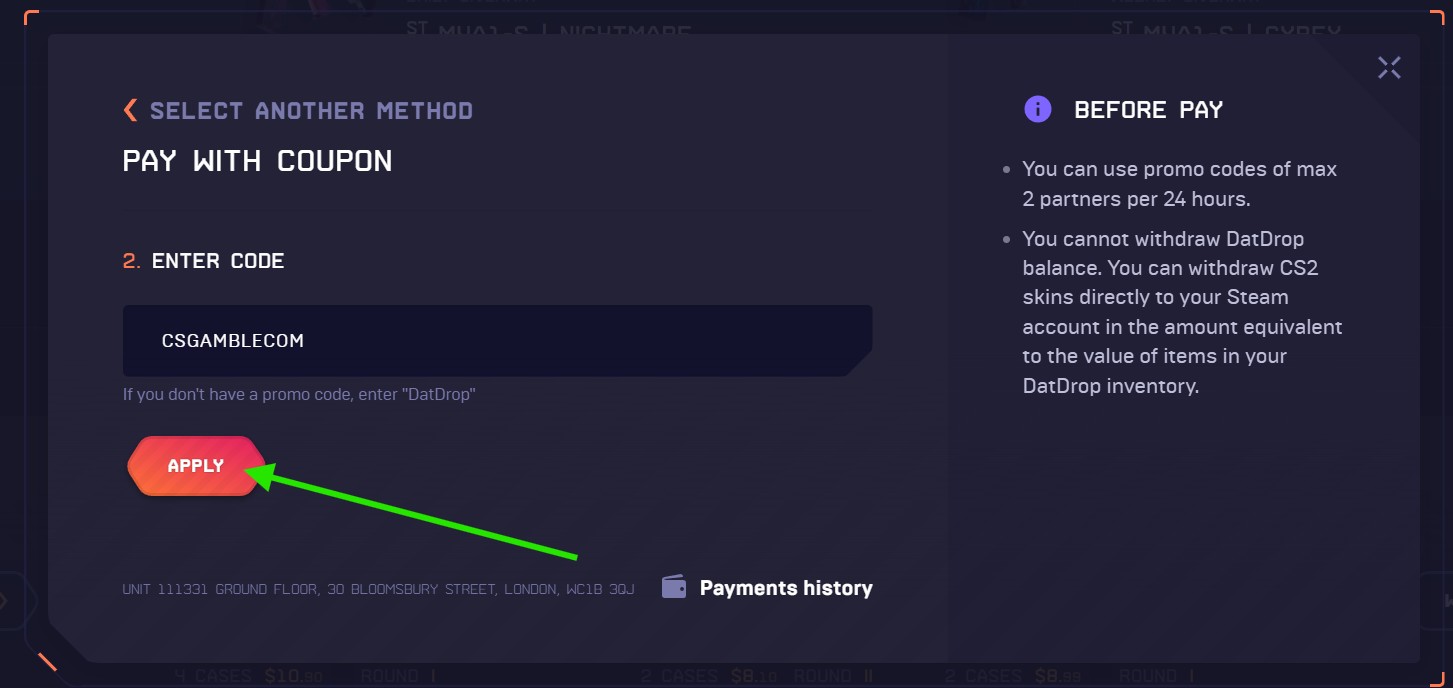
Task: Click the orange diagonal marker bottom-left corner
Action: pos(47,662)
